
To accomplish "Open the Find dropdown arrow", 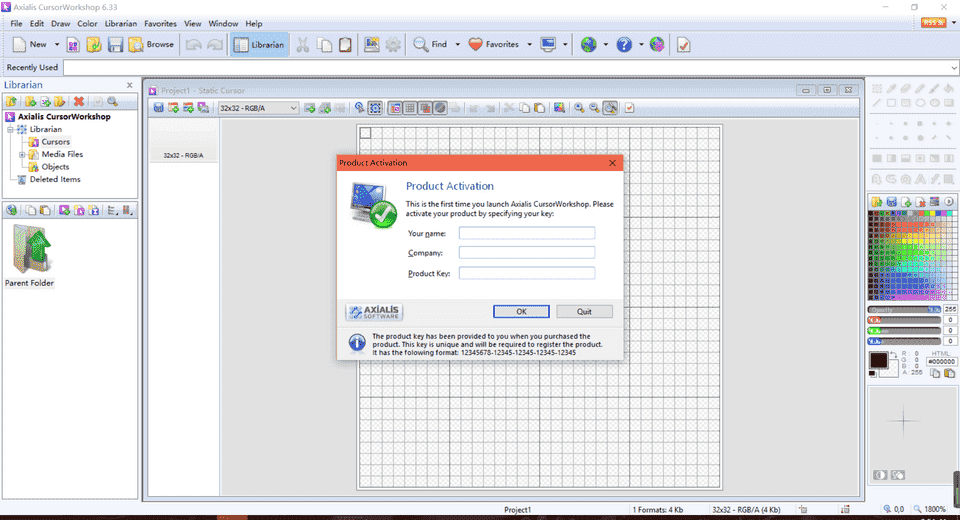I will coord(457,45).
